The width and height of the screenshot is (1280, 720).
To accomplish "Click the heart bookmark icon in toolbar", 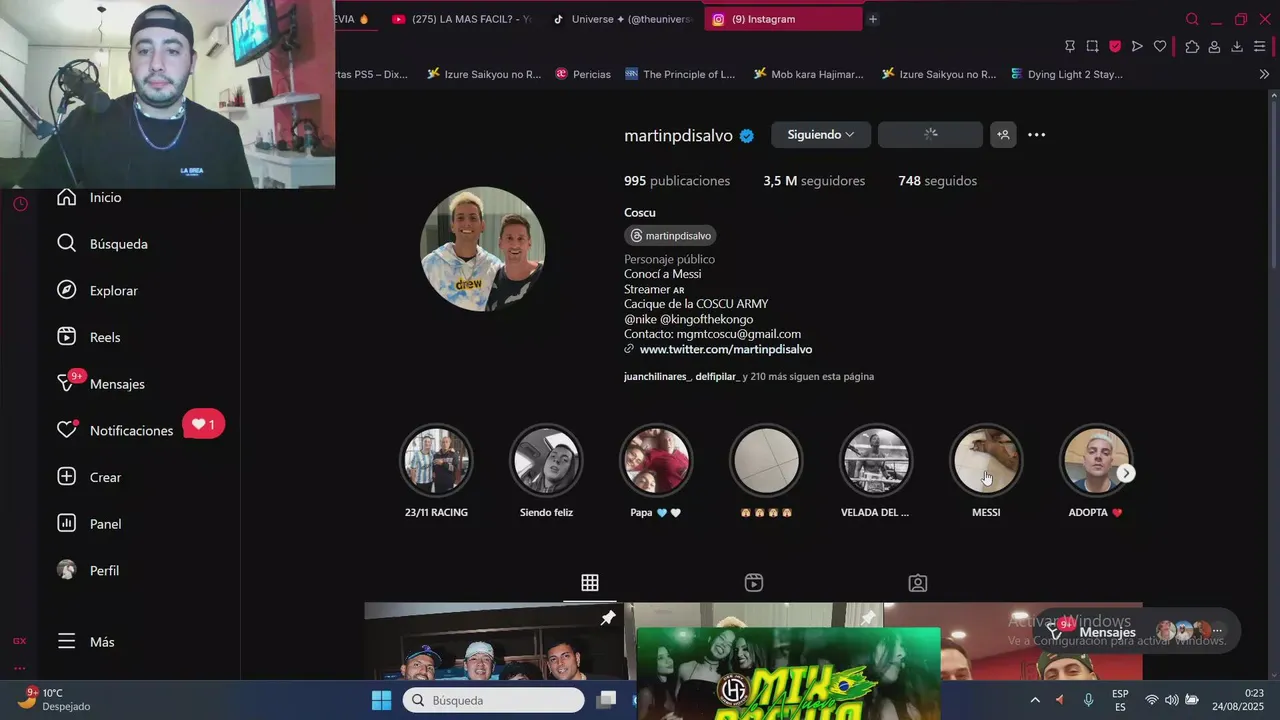I will (1160, 46).
